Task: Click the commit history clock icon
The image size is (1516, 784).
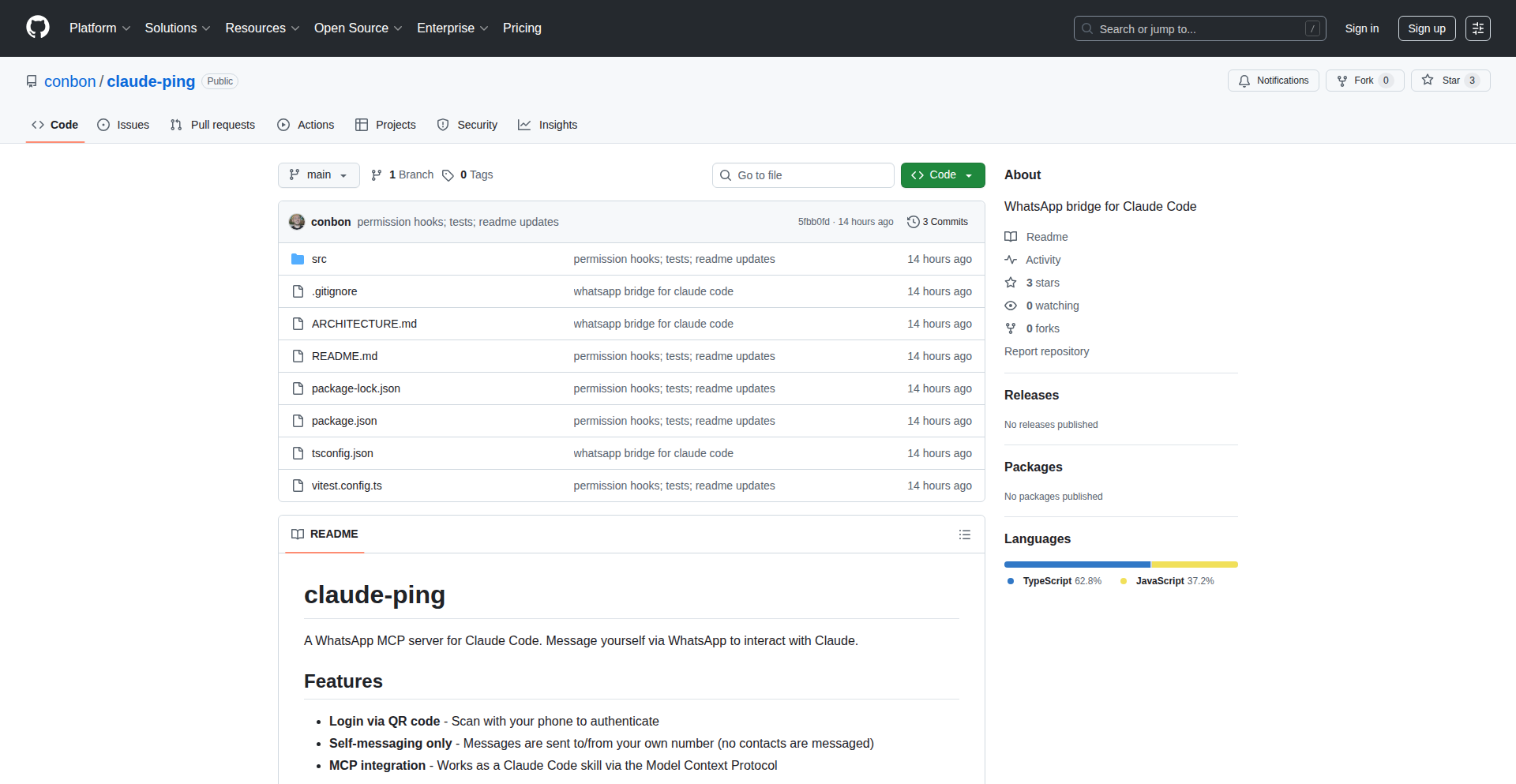Action: pos(913,222)
